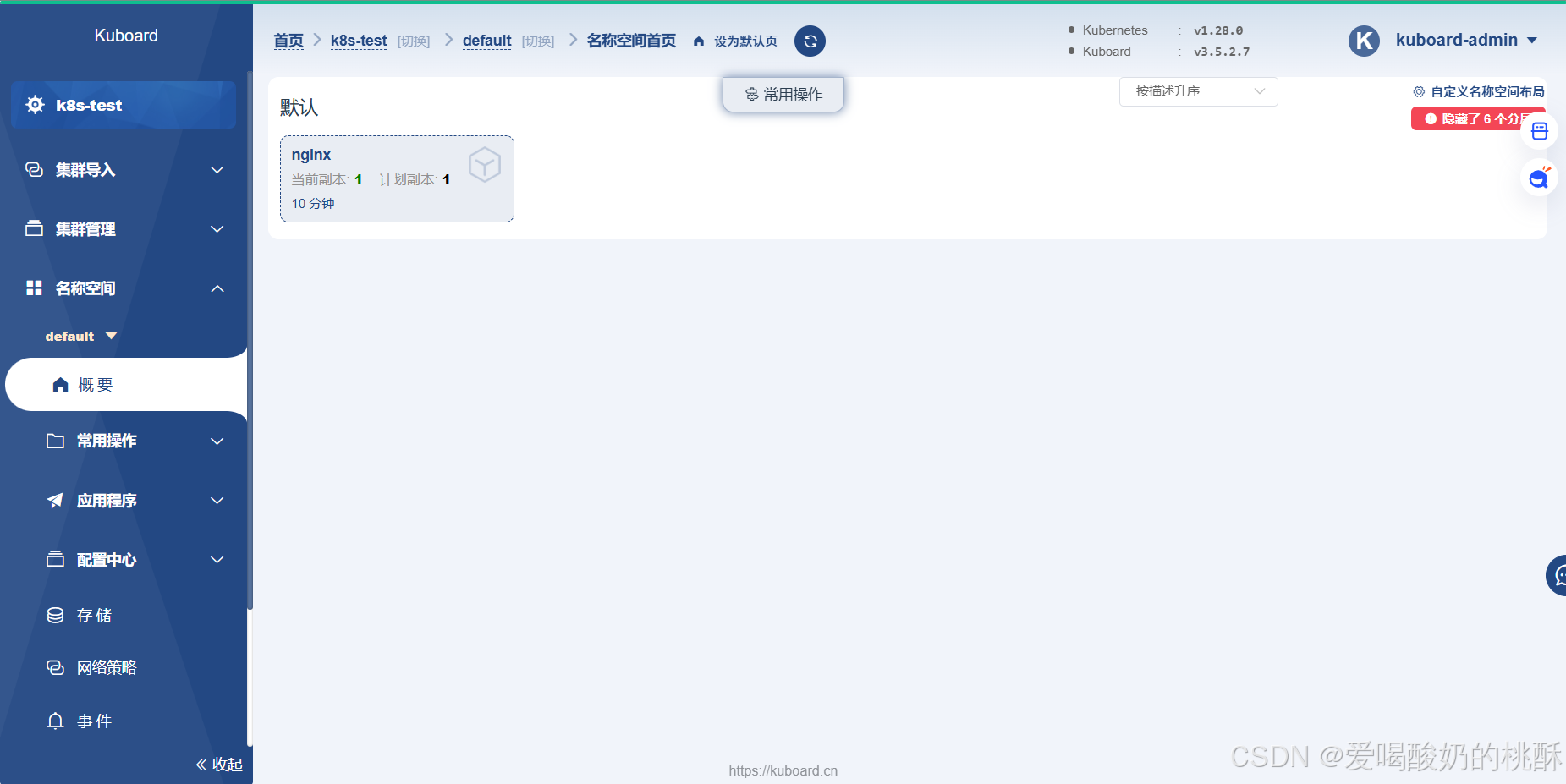
Task: Click the 名称空间 up chevron
Action: tap(217, 288)
